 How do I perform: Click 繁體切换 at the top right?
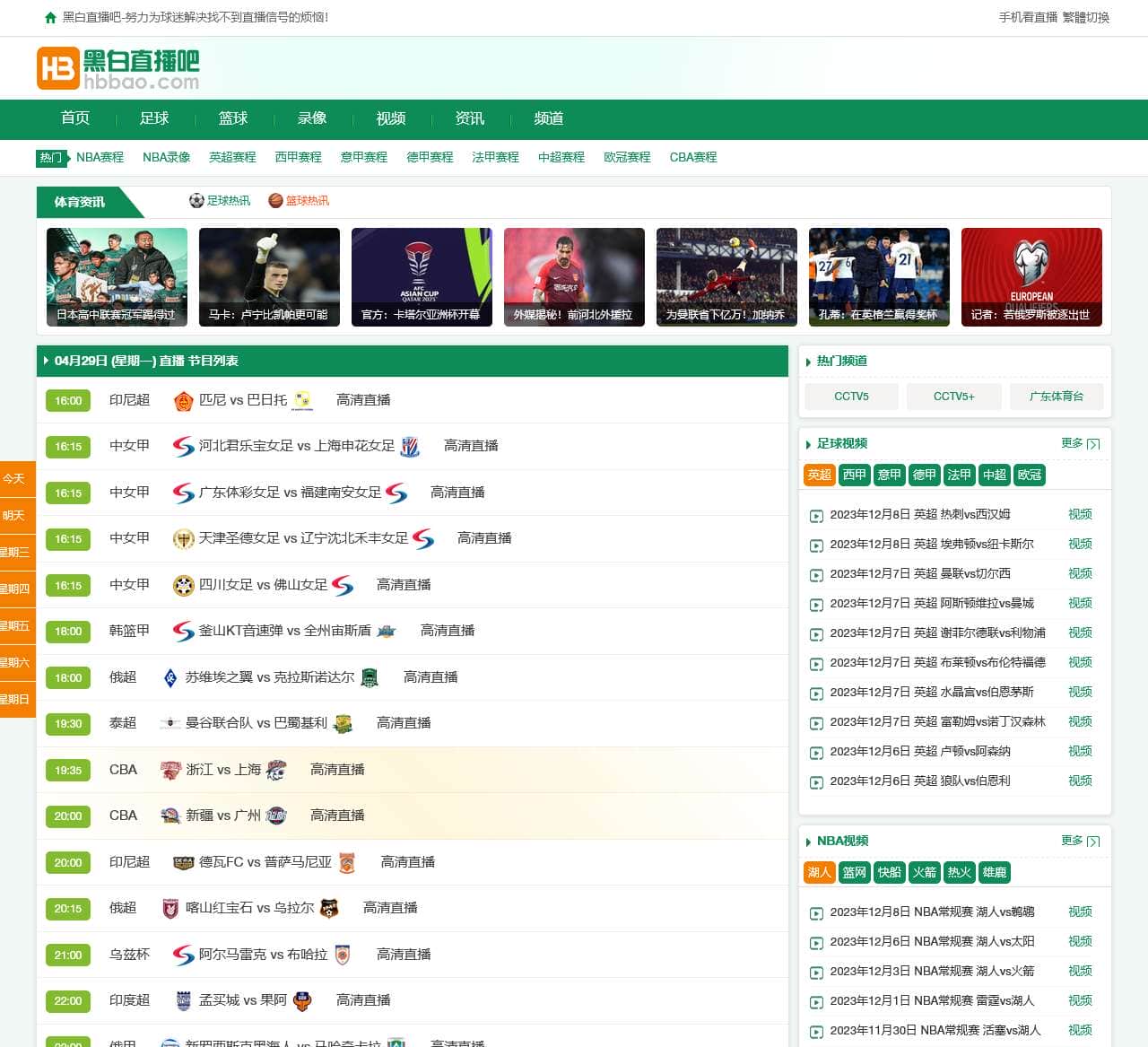click(1086, 17)
